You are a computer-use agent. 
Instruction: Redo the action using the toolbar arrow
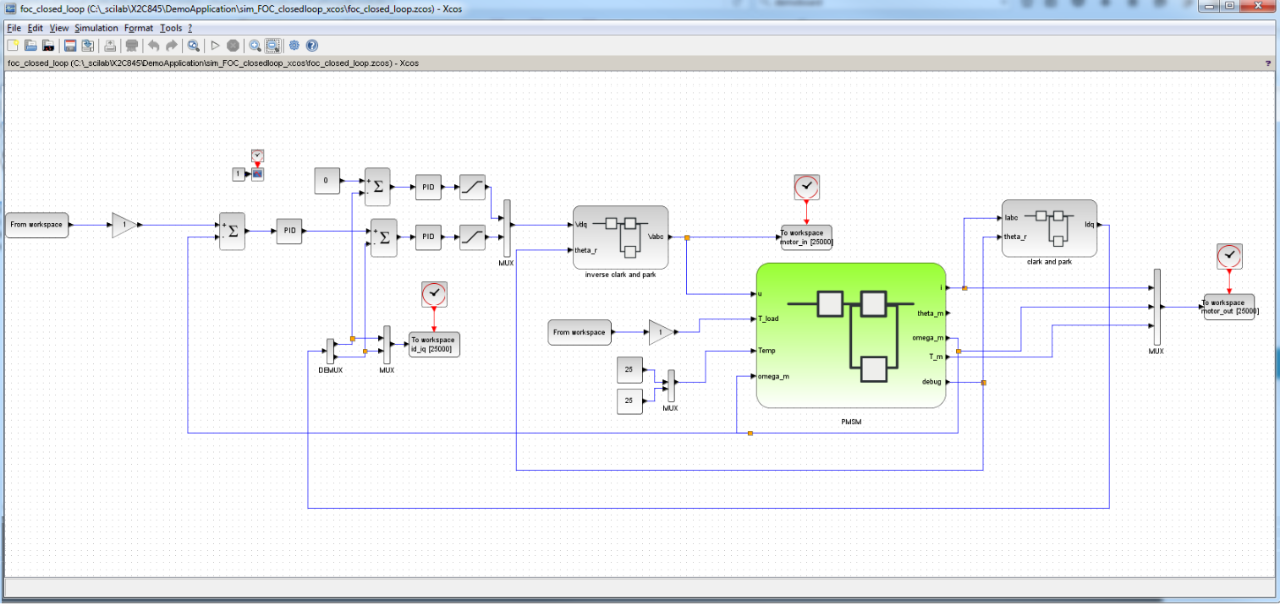(171, 45)
